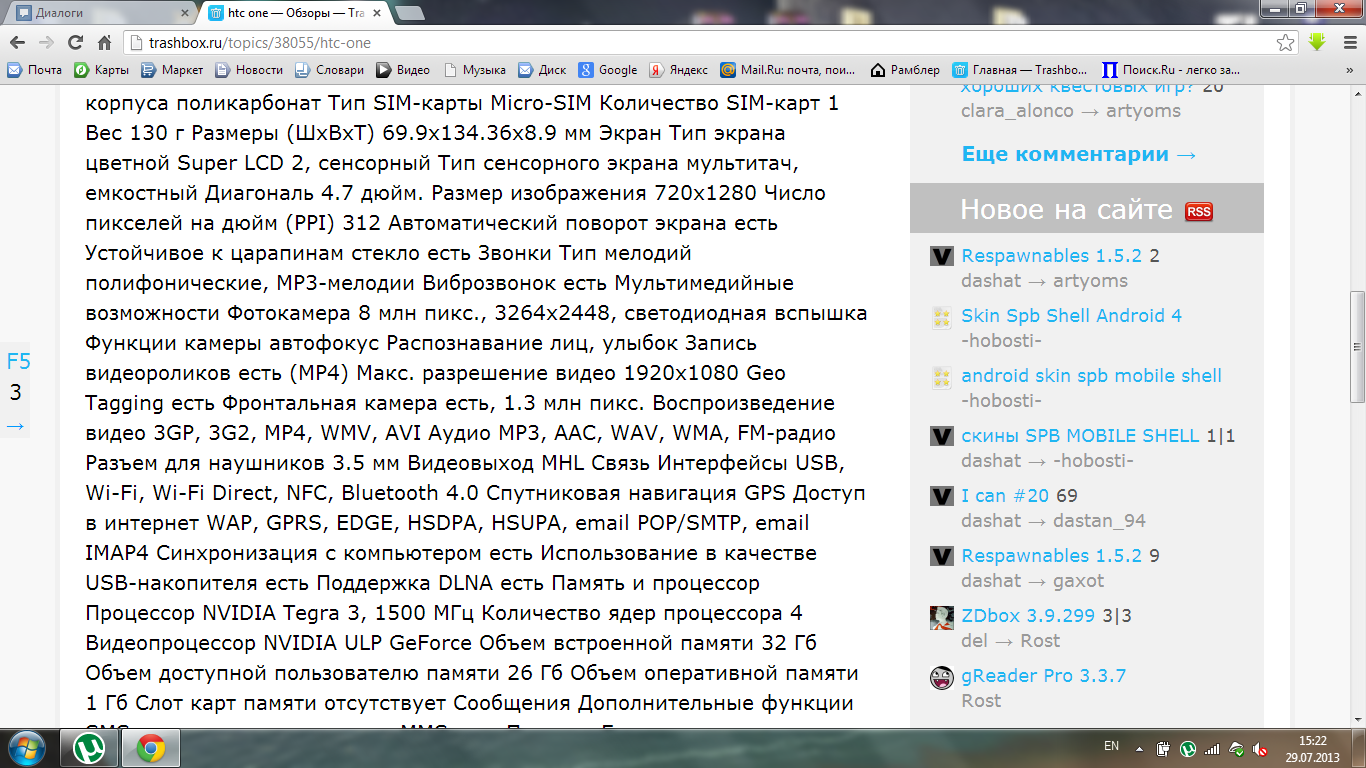This screenshot has height=768, width=1366.
Task: Open a new browser tab
Action: (411, 14)
